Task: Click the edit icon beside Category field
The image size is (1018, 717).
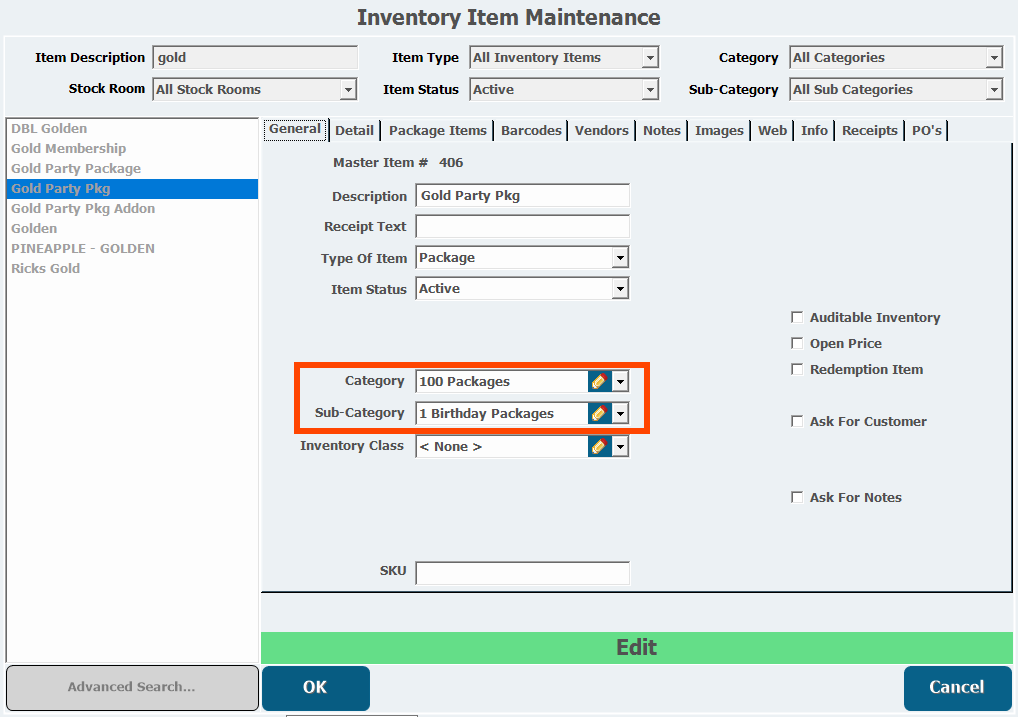Action: (599, 381)
